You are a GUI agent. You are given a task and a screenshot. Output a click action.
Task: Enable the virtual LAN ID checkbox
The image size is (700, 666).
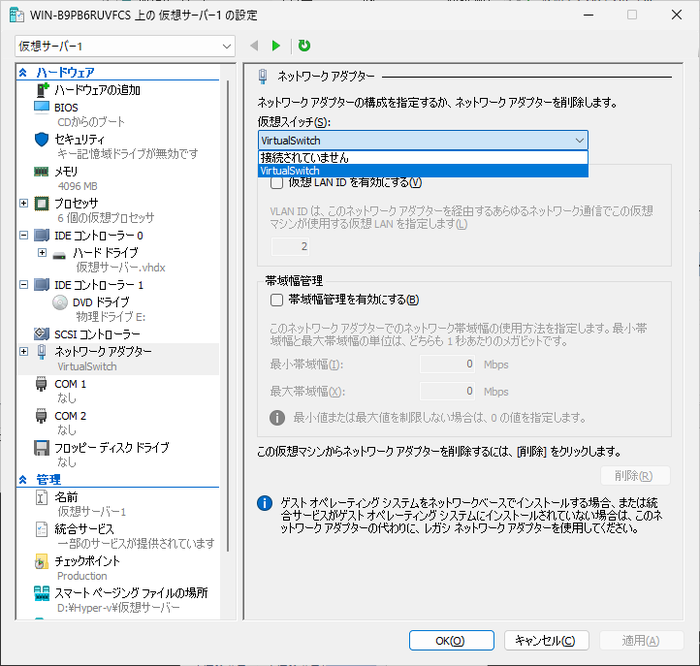tap(277, 183)
